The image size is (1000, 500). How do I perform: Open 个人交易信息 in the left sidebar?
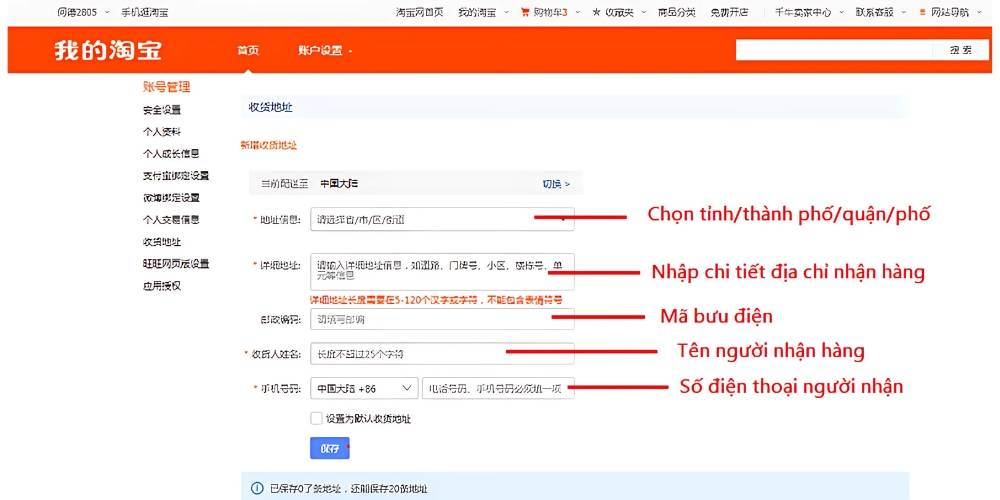tap(171, 219)
